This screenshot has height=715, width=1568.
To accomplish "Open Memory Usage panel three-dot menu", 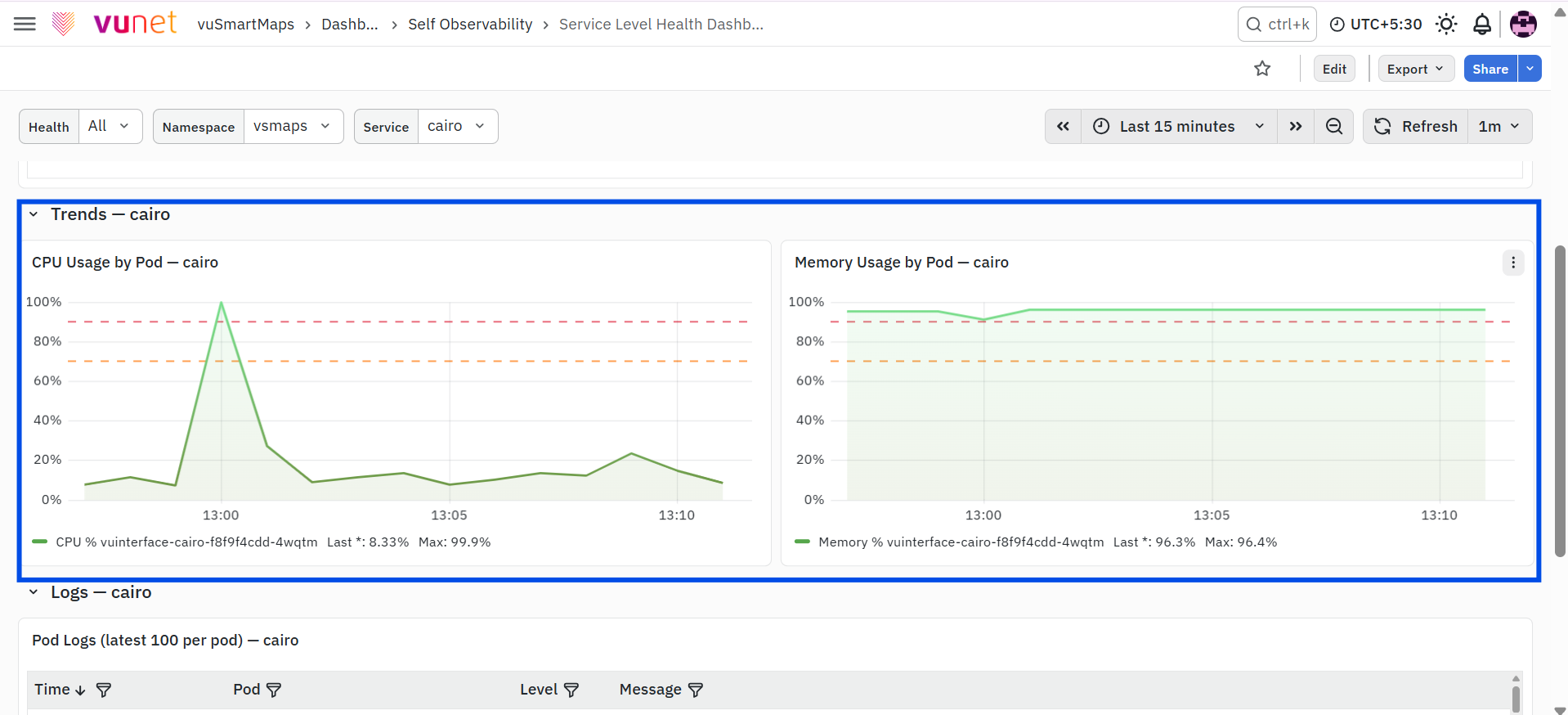I will coord(1513,263).
